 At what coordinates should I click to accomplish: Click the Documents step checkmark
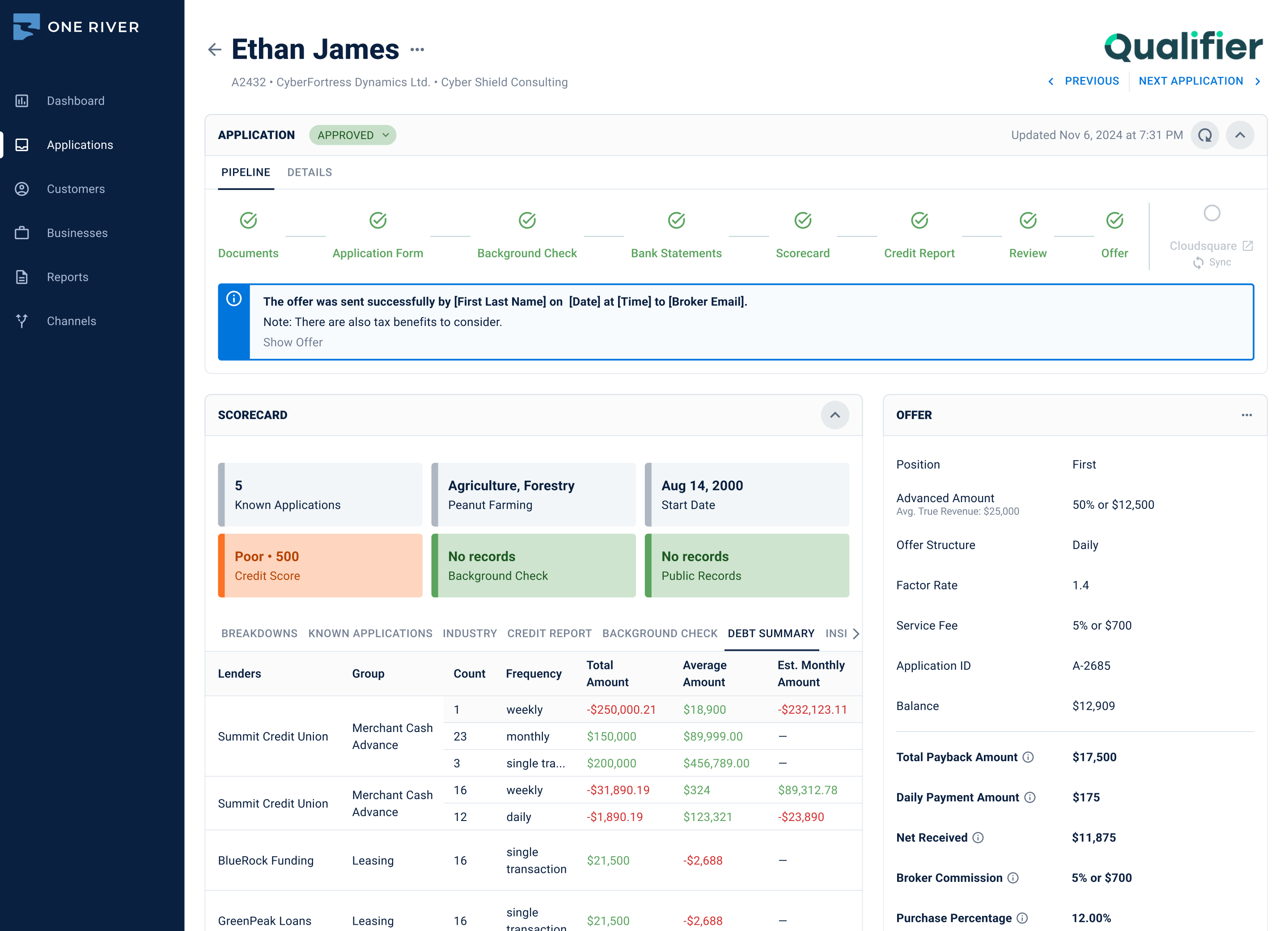(x=248, y=220)
